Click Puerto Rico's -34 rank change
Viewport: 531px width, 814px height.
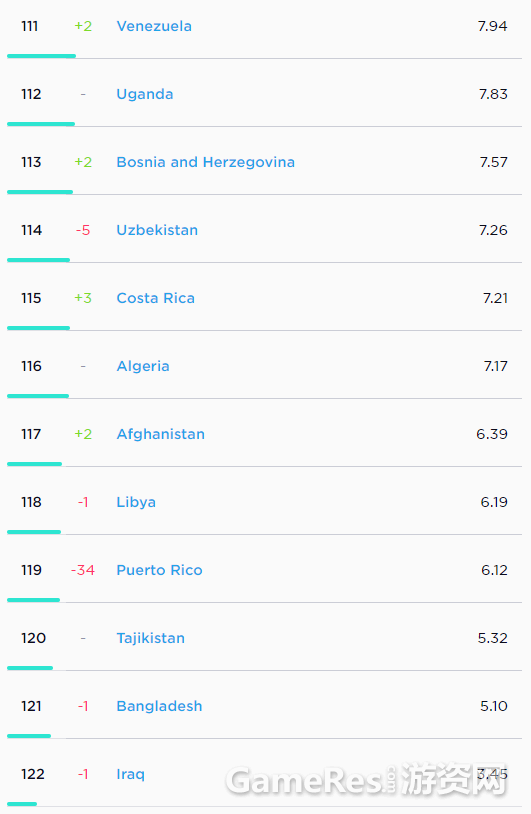pyautogui.click(x=83, y=570)
